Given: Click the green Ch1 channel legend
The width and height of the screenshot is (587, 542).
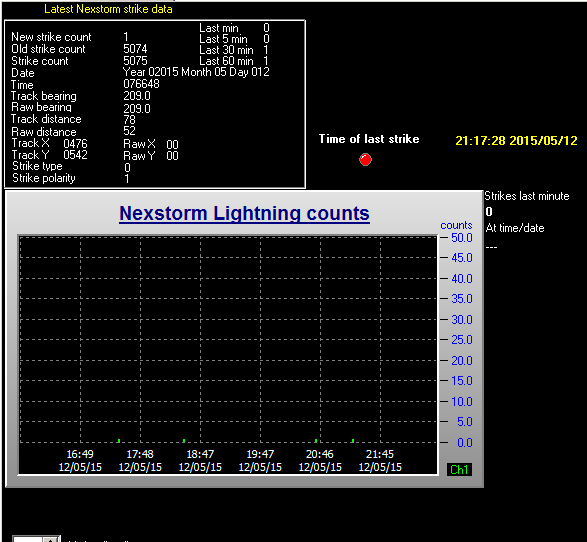Looking at the screenshot, I should click(459, 469).
